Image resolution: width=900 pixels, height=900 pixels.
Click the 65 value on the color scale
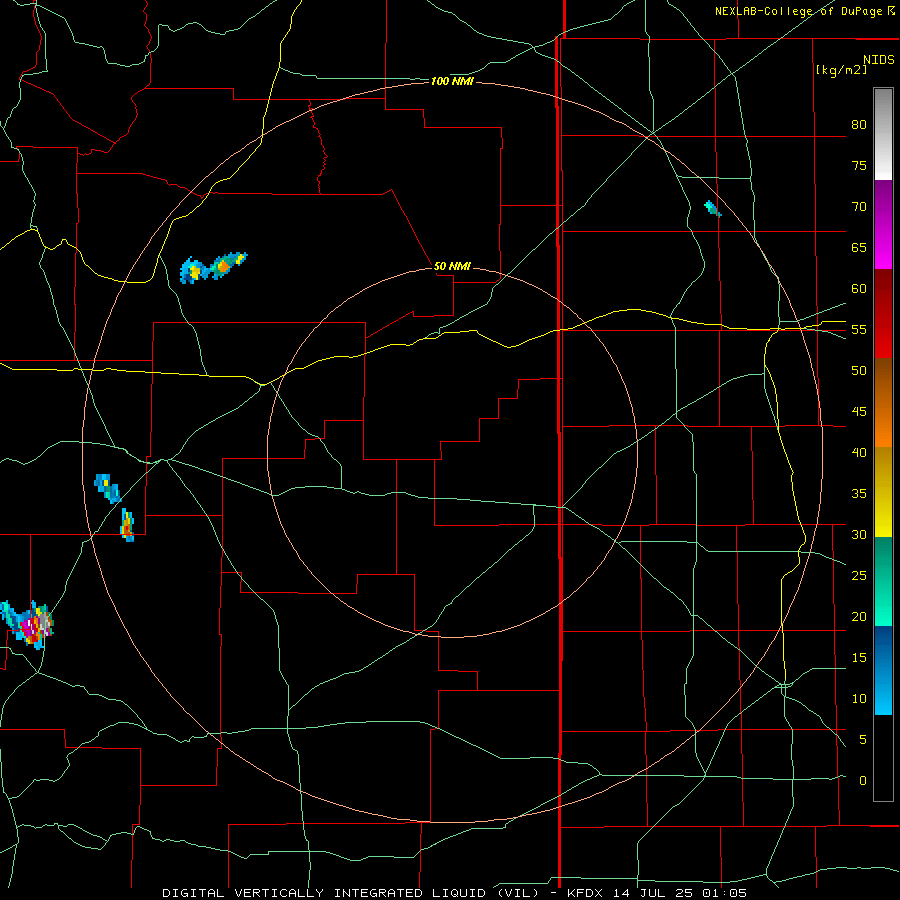859,247
